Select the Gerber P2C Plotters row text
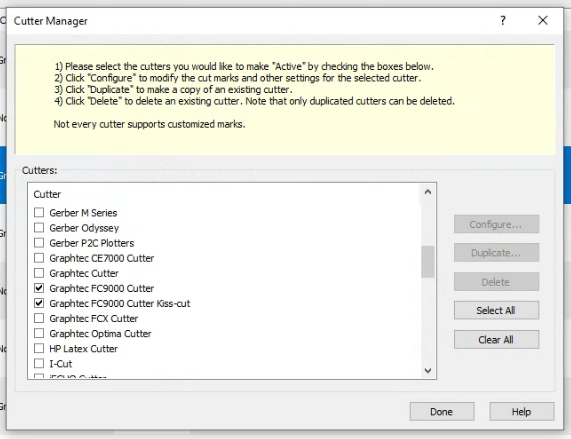 point(92,243)
